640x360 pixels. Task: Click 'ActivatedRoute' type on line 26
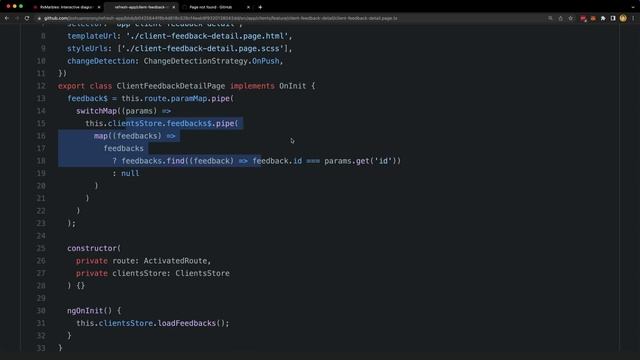click(176, 261)
